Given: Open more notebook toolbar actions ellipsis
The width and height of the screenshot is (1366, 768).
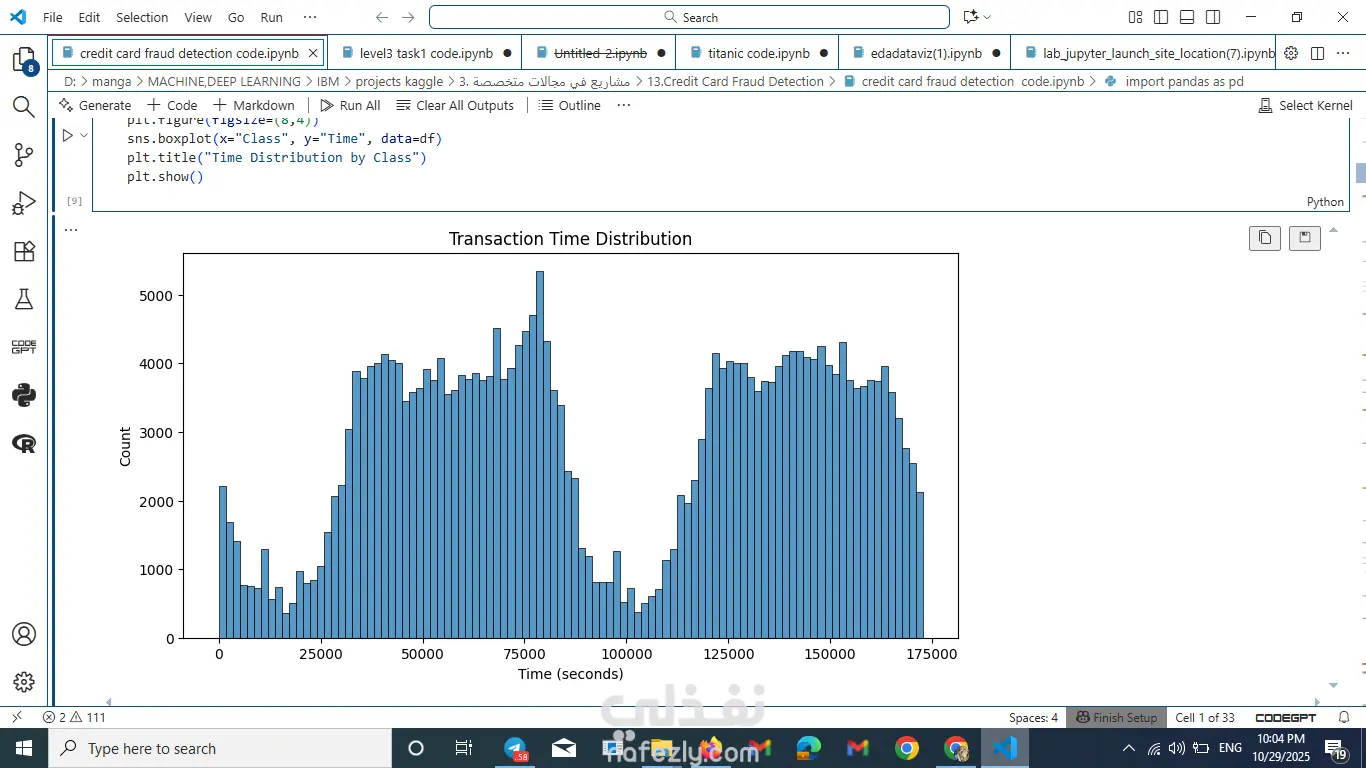Looking at the screenshot, I should tap(624, 105).
